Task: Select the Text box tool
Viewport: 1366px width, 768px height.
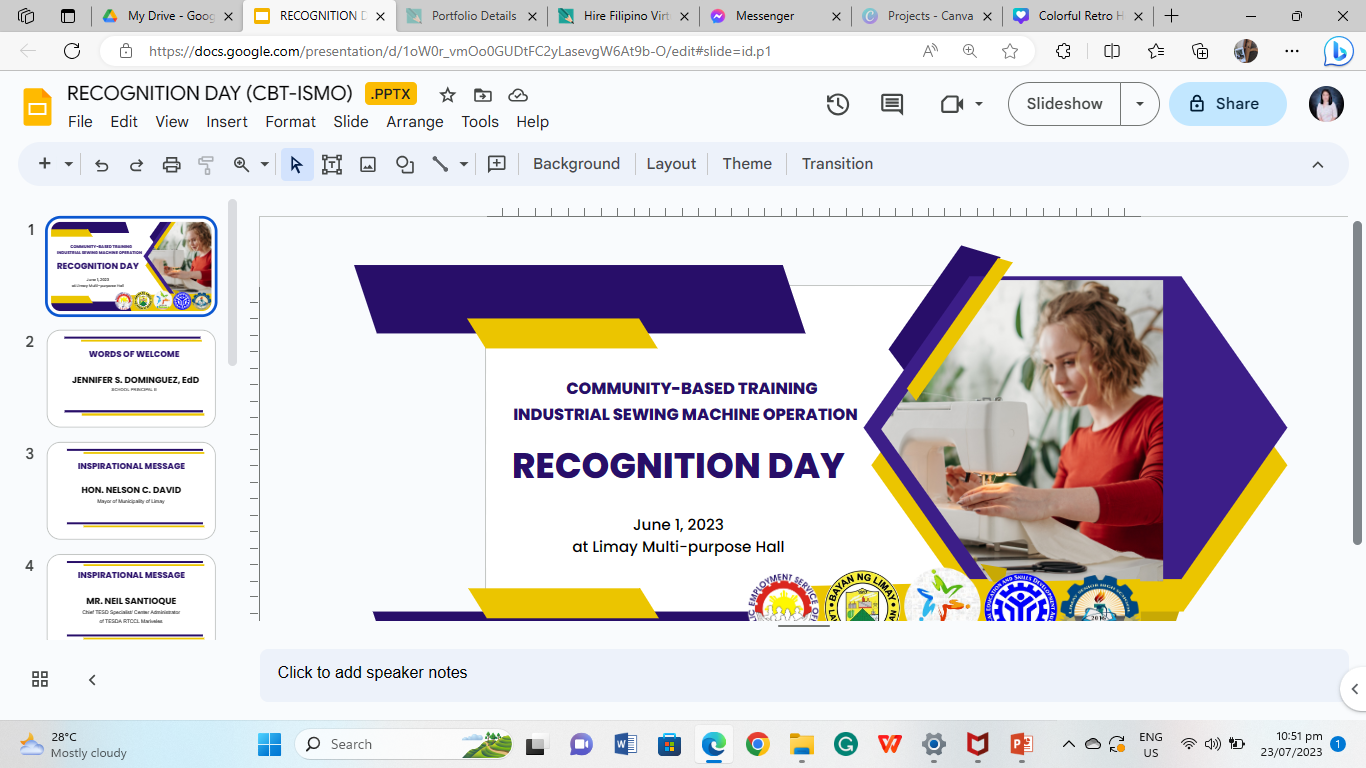Action: tap(332, 165)
